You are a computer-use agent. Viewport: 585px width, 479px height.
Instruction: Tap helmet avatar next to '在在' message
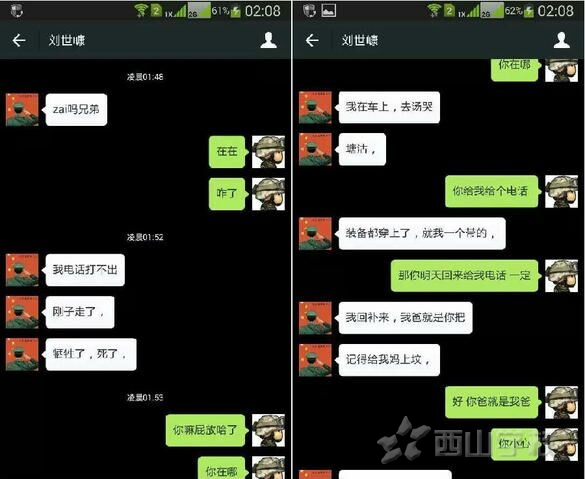click(268, 152)
